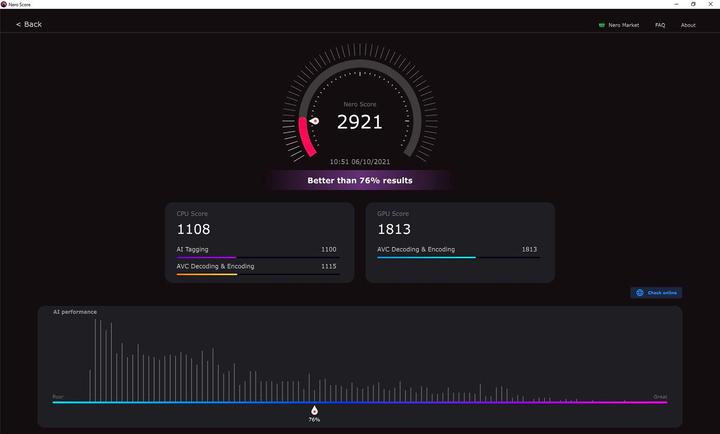Click the Nero Score app icon in title bar
This screenshot has width=720, height=434.
click(x=4, y=4)
